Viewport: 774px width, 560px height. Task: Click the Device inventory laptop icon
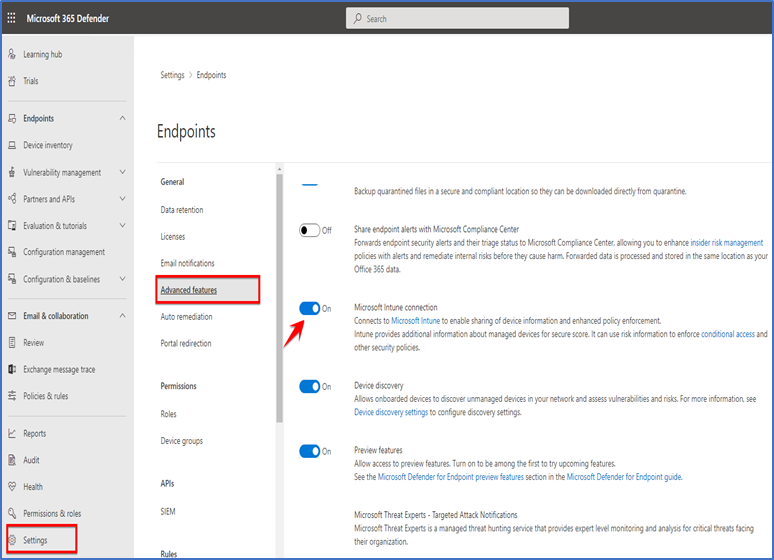click(12, 145)
